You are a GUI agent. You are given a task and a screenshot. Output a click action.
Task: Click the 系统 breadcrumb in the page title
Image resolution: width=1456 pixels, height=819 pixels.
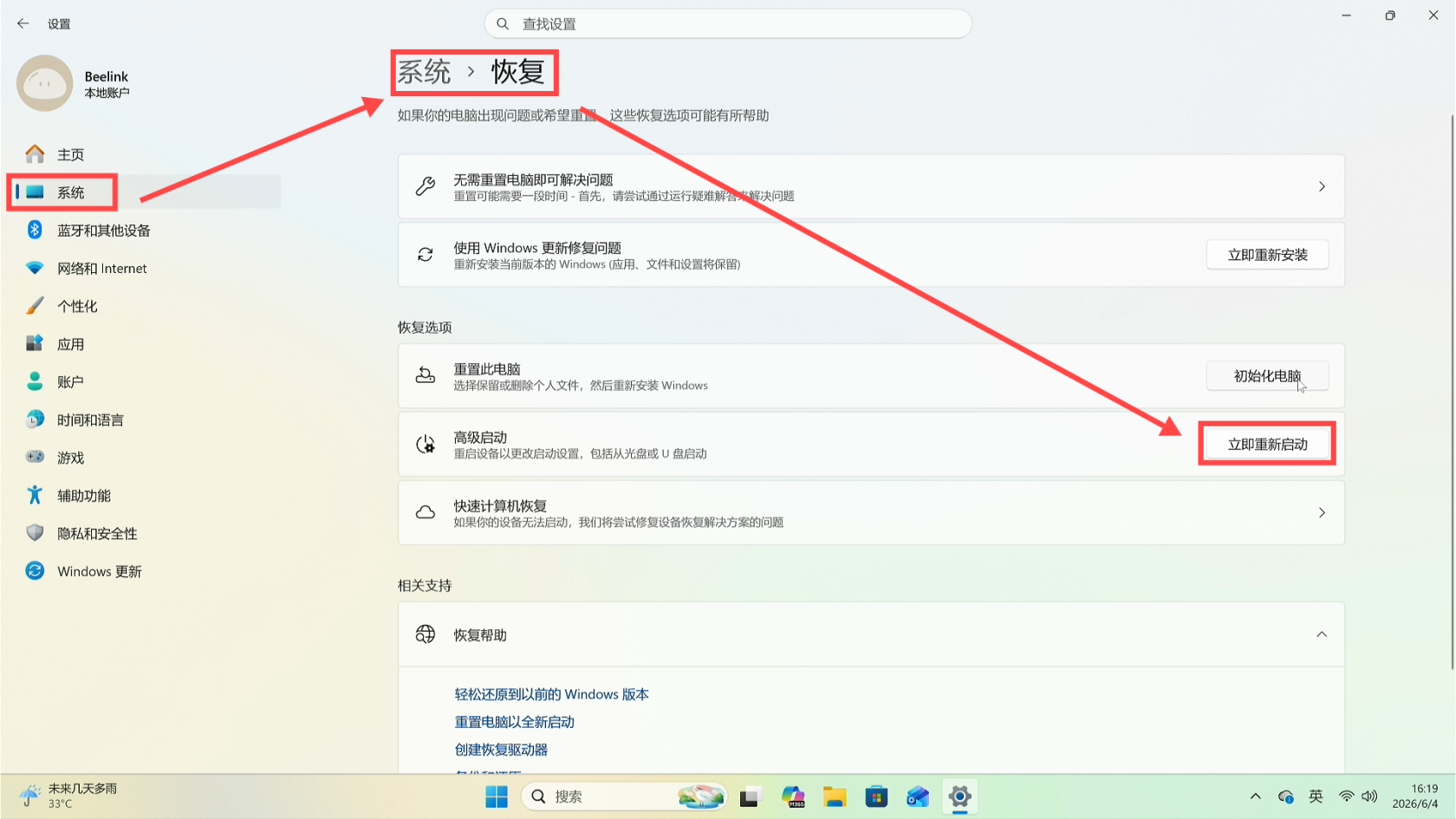pyautogui.click(x=425, y=72)
